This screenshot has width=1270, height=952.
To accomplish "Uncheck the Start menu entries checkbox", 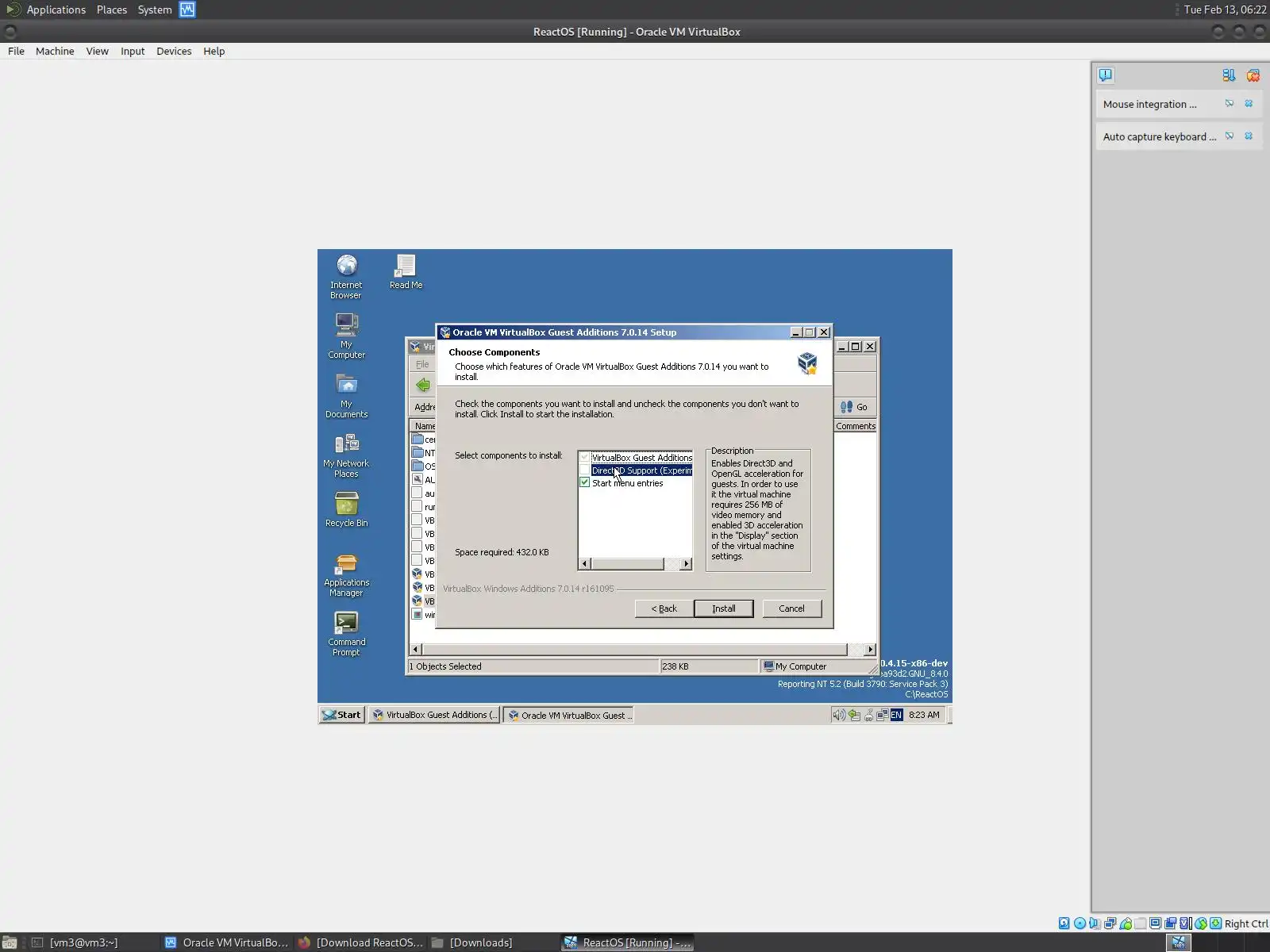I will tap(585, 482).
